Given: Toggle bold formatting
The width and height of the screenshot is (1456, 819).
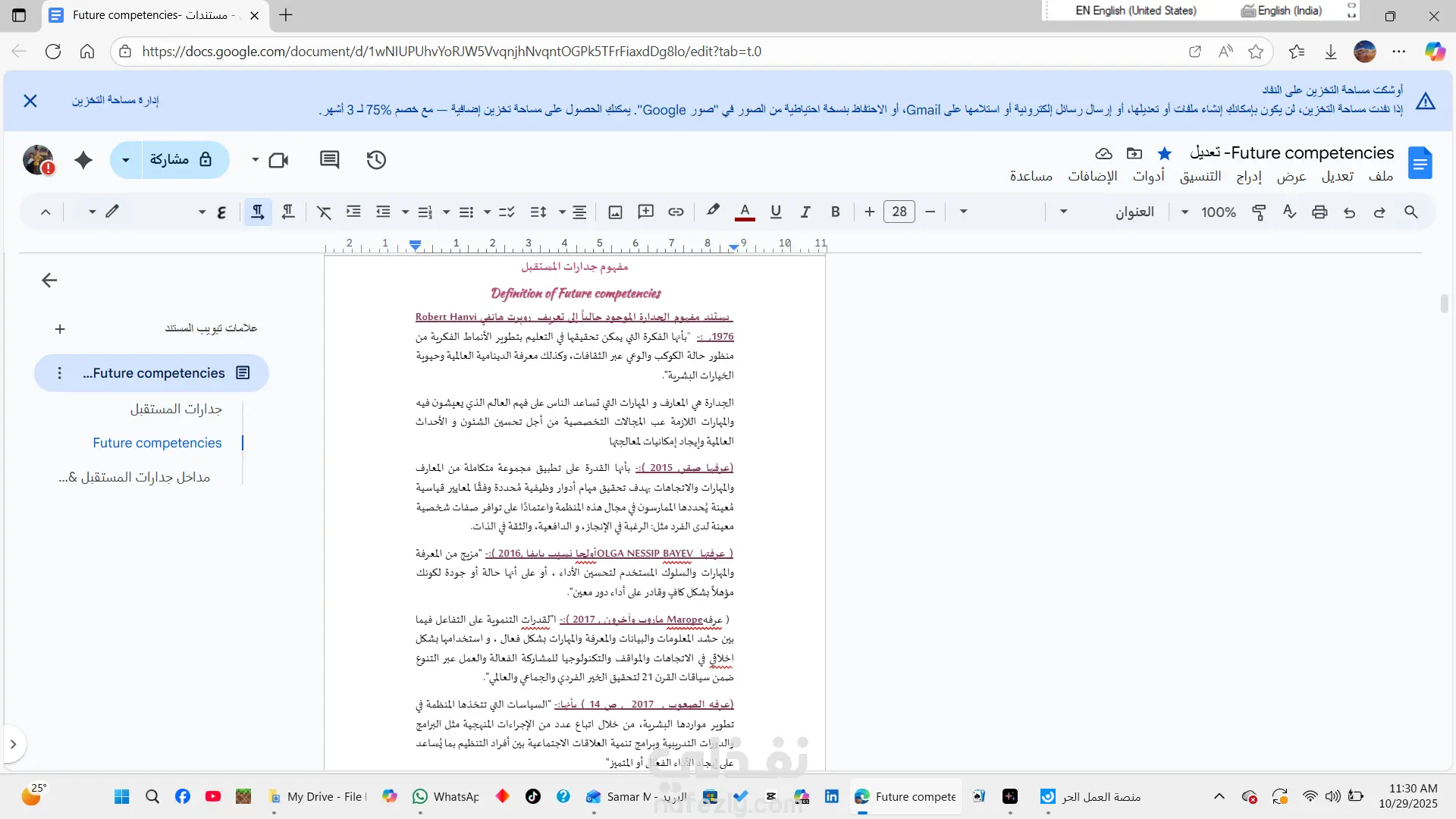Looking at the screenshot, I should coord(835,212).
